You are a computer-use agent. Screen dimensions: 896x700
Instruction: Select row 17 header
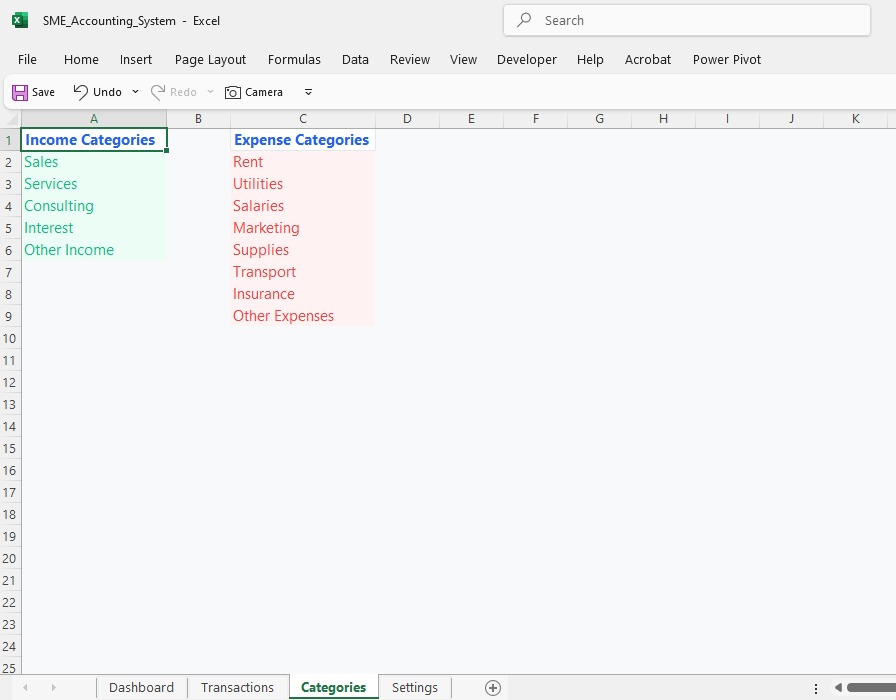pos(9,493)
